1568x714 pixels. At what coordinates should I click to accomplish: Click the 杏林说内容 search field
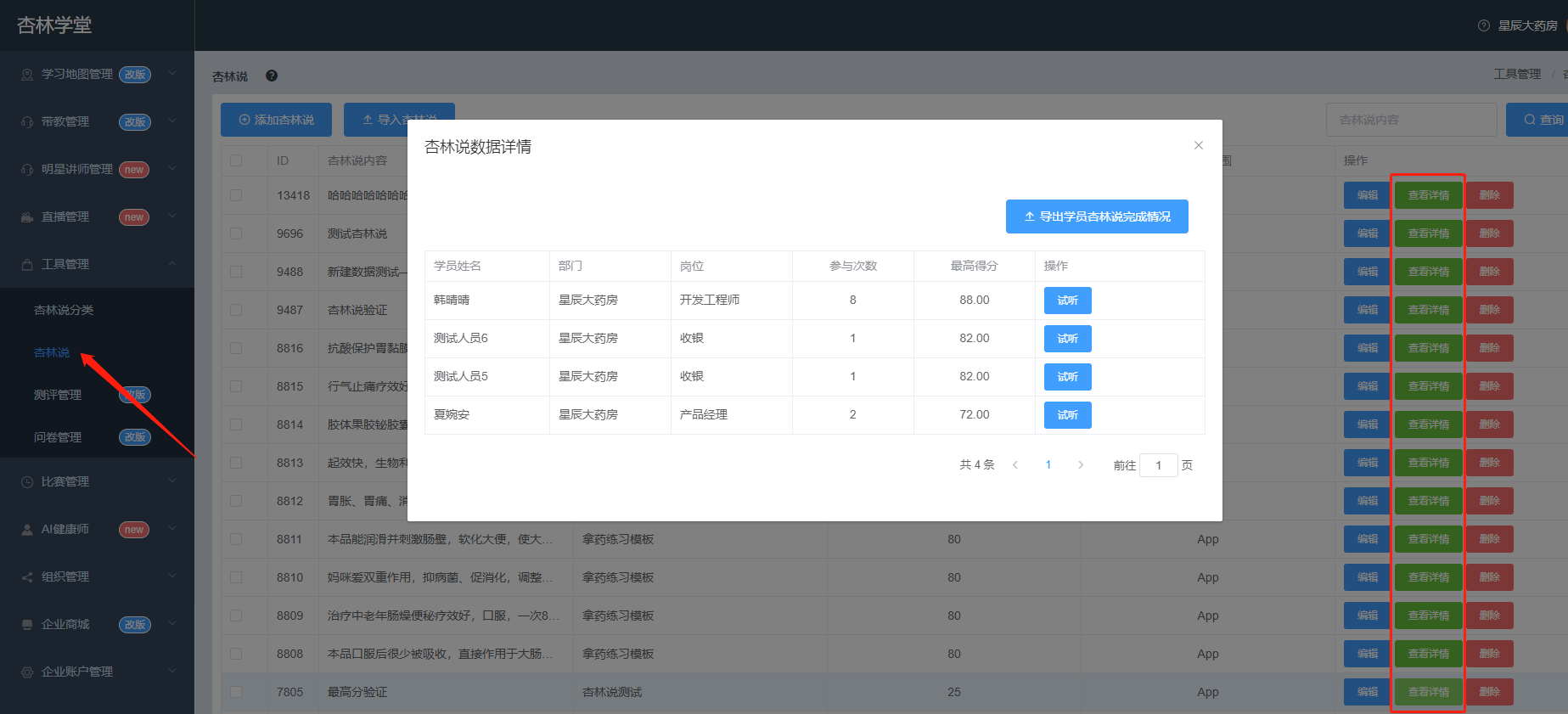pyautogui.click(x=1412, y=120)
